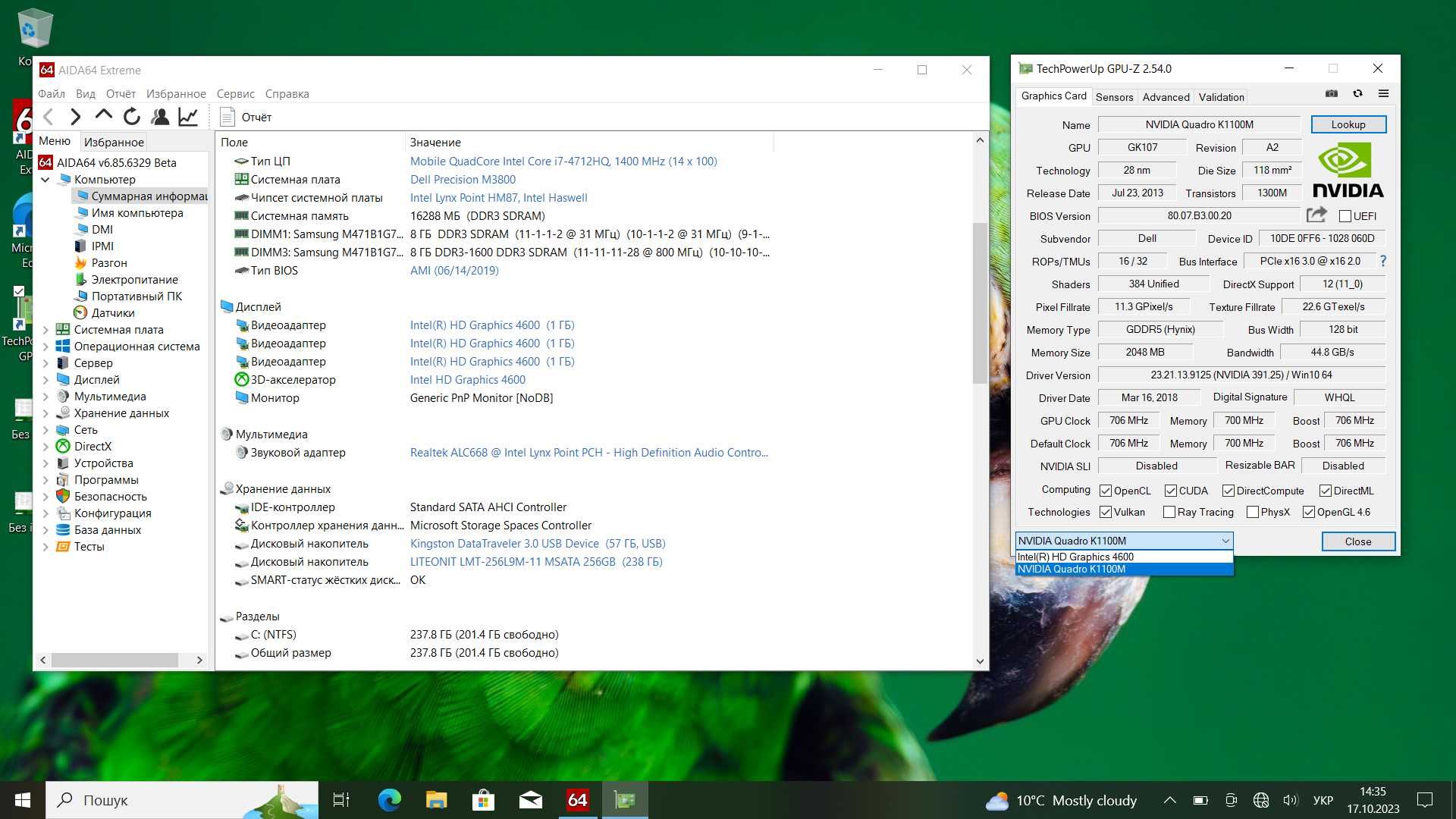Open the AIDA64 graph chart icon

(188, 117)
